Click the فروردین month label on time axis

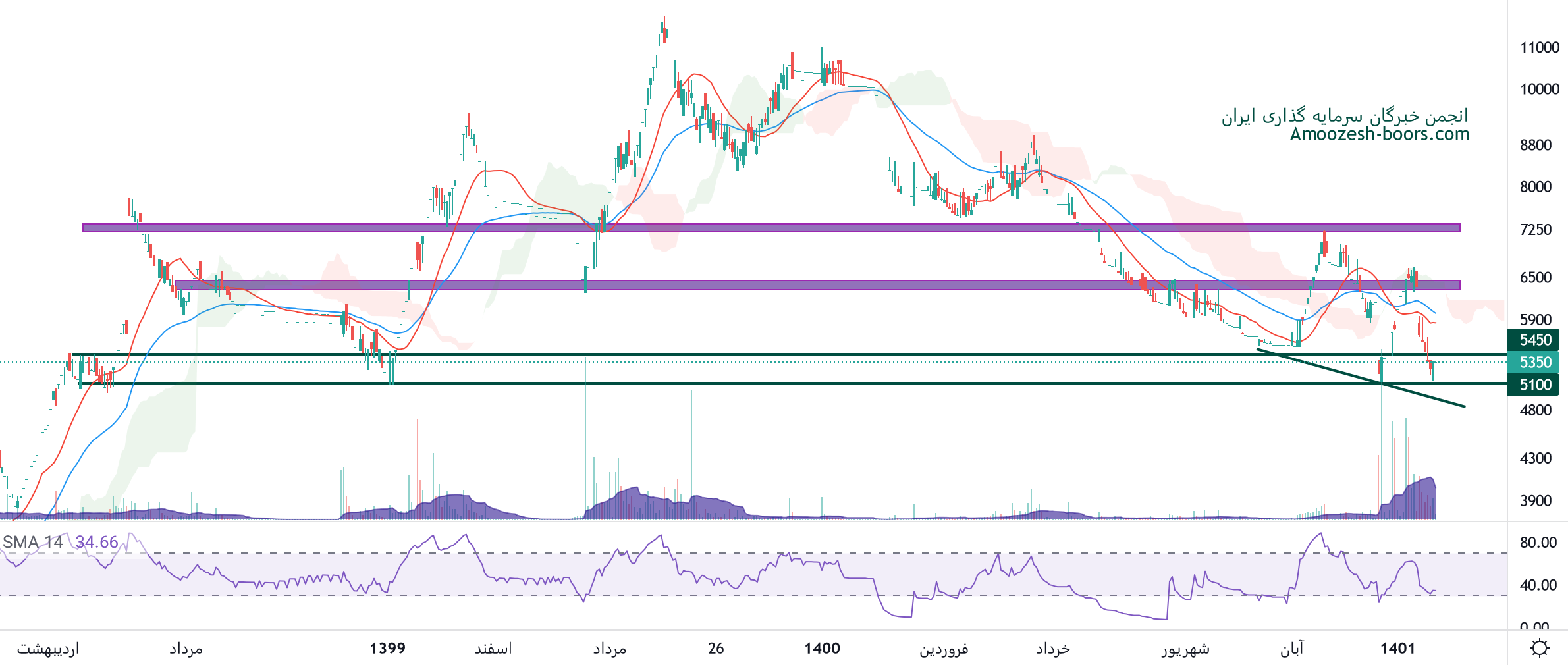(x=944, y=649)
